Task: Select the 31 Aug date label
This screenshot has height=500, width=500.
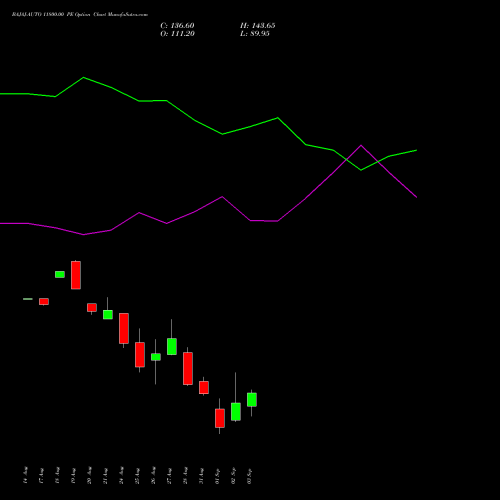Action: point(202,475)
